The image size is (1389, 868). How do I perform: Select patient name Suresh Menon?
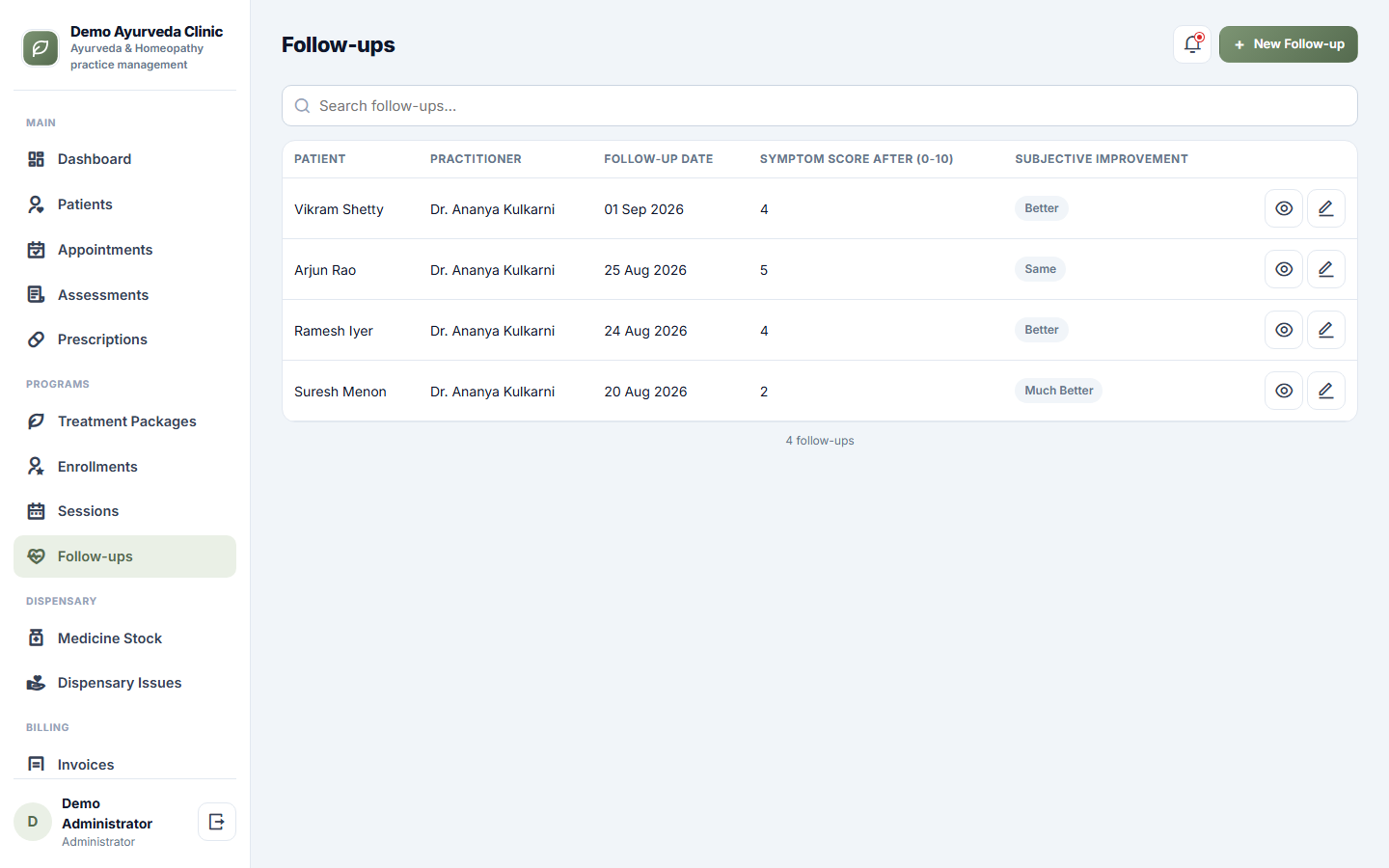pyautogui.click(x=340, y=392)
